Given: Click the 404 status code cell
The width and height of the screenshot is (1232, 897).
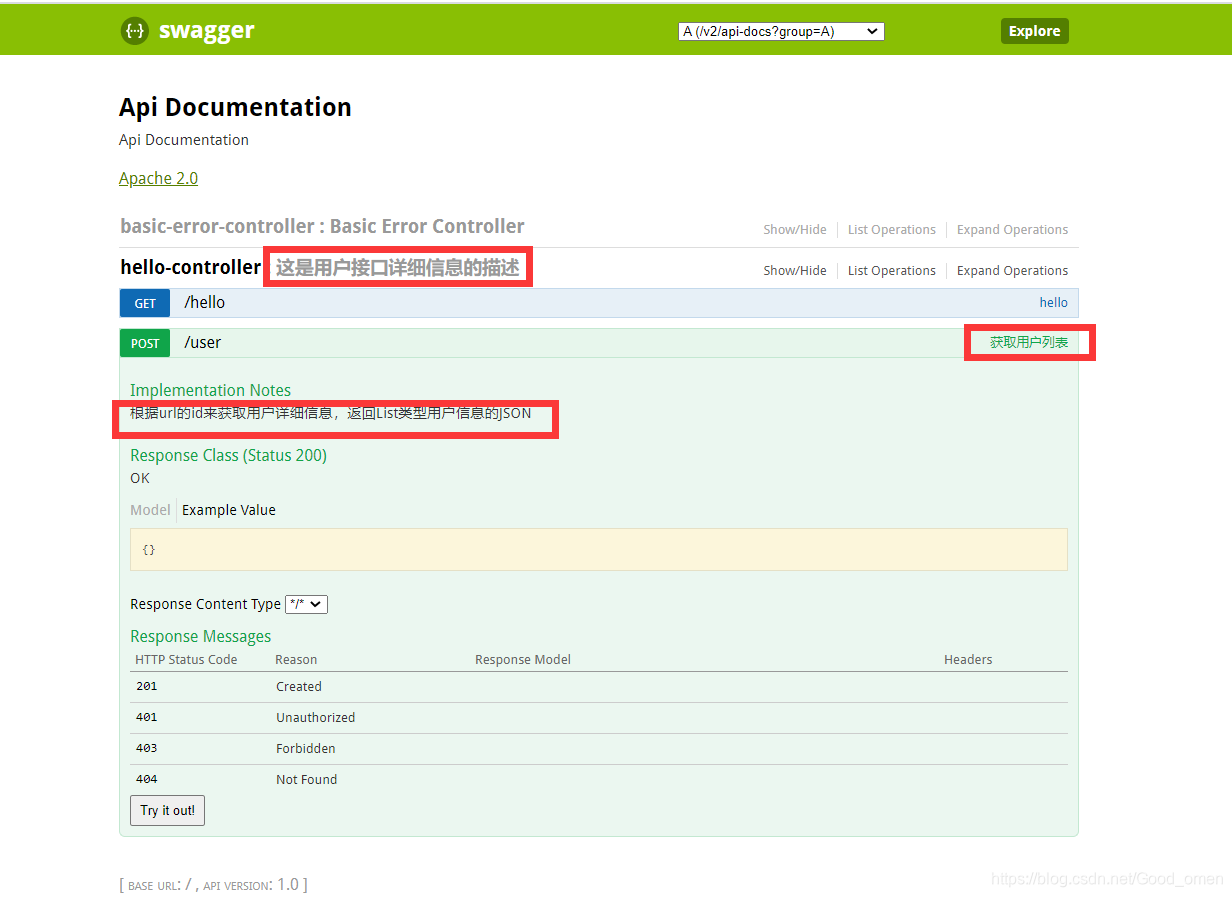Looking at the screenshot, I should tap(147, 779).
